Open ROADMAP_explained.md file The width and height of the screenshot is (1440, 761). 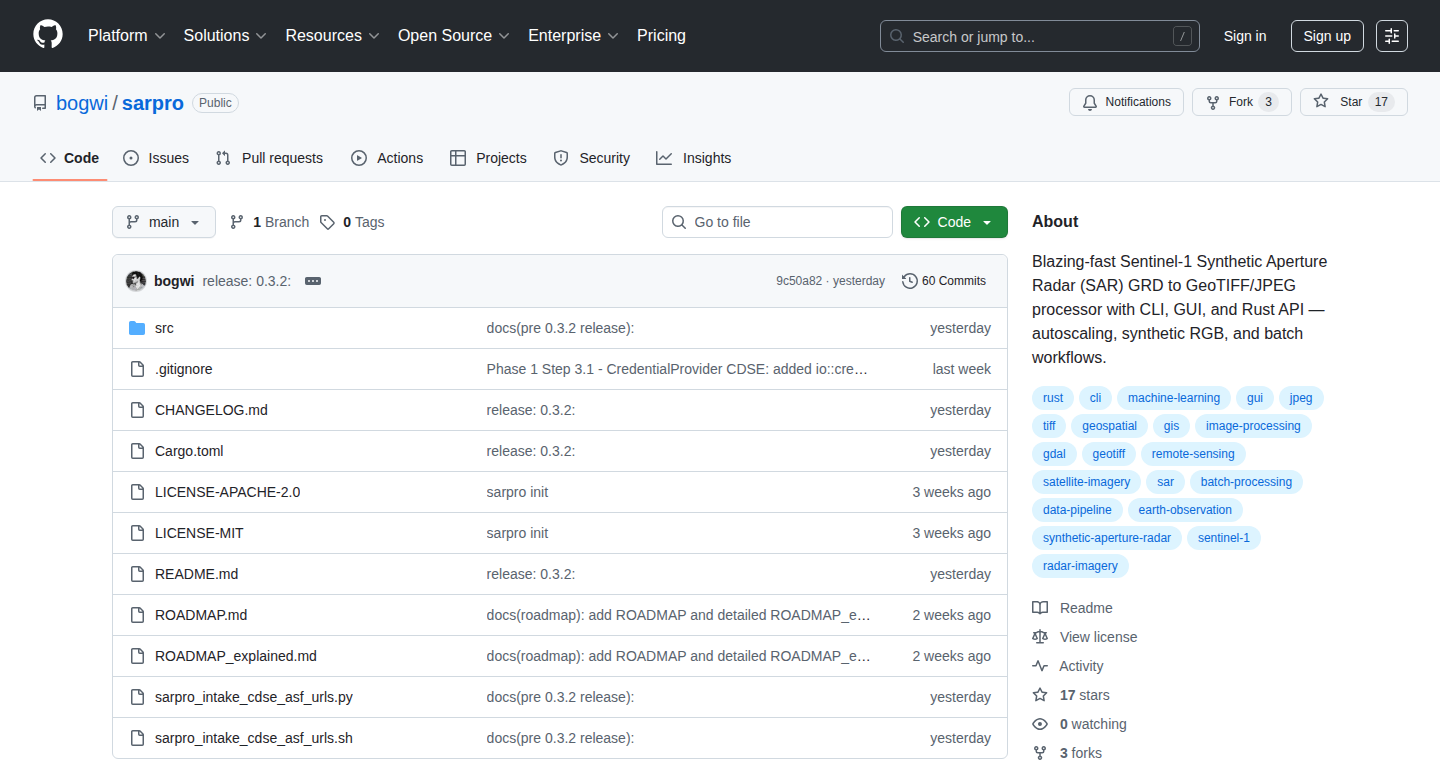click(x=236, y=656)
